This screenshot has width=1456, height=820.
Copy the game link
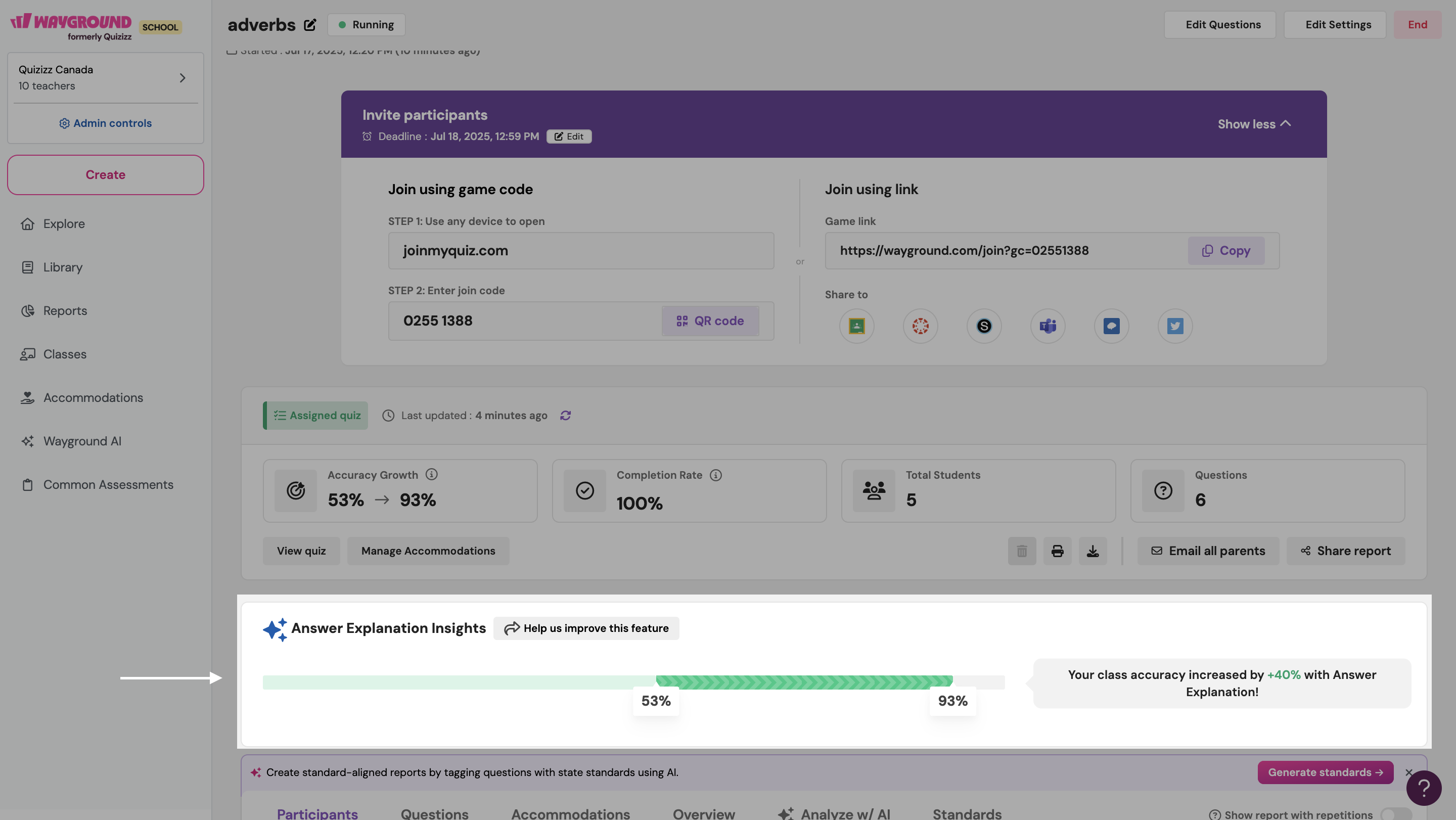tap(1226, 250)
